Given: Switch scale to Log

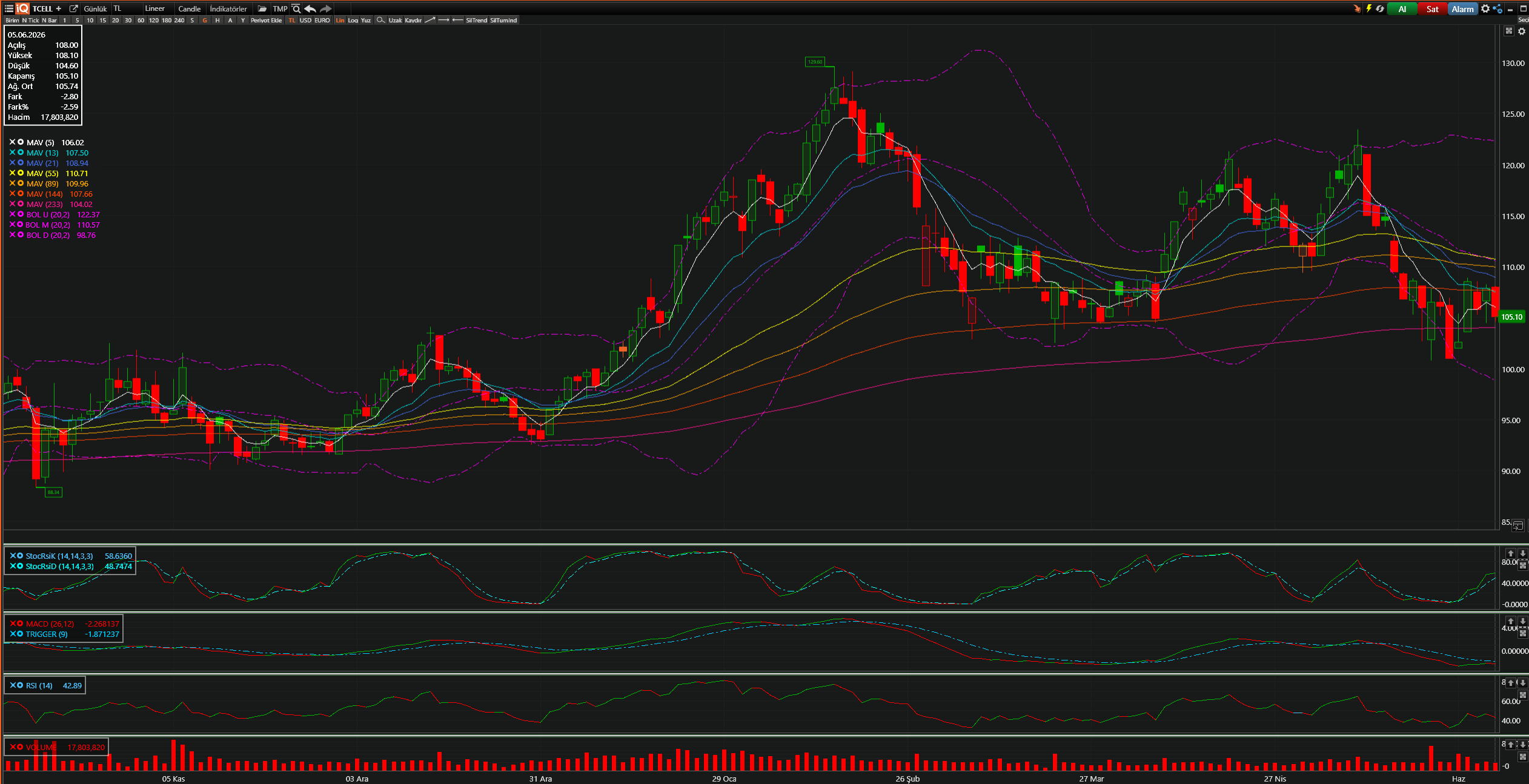Looking at the screenshot, I should 353,20.
